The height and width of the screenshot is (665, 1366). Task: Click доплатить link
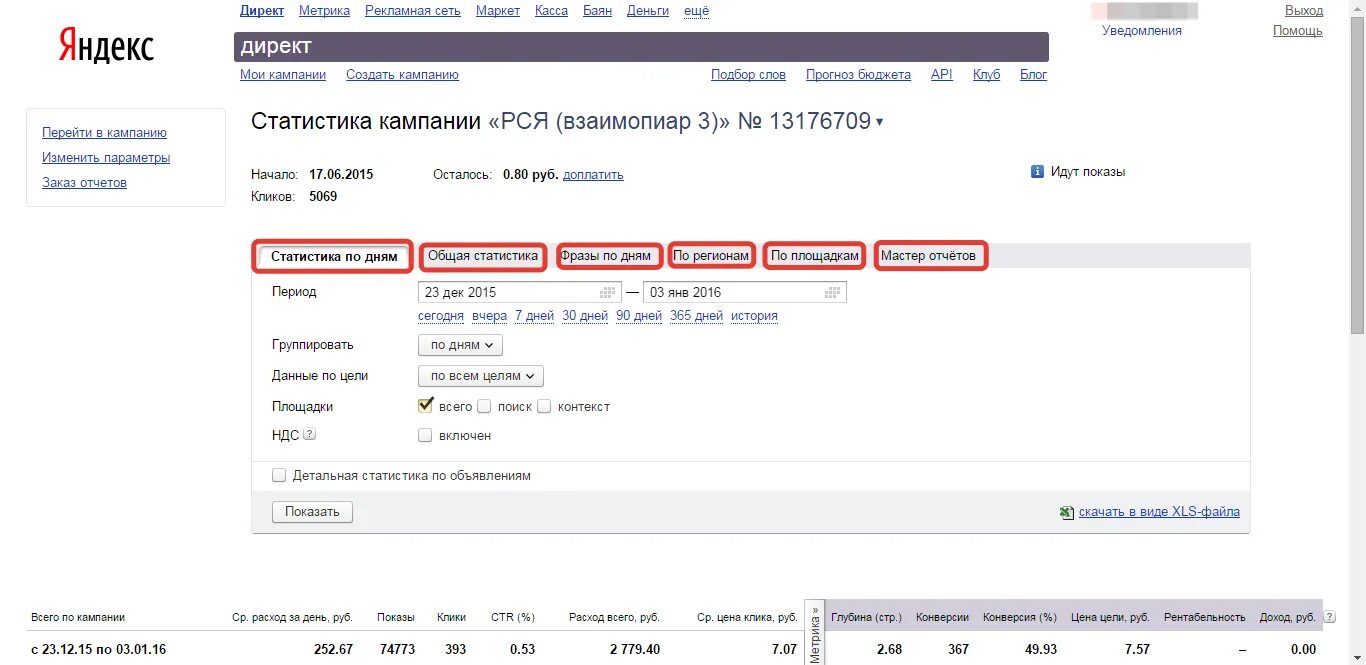pyautogui.click(x=593, y=175)
